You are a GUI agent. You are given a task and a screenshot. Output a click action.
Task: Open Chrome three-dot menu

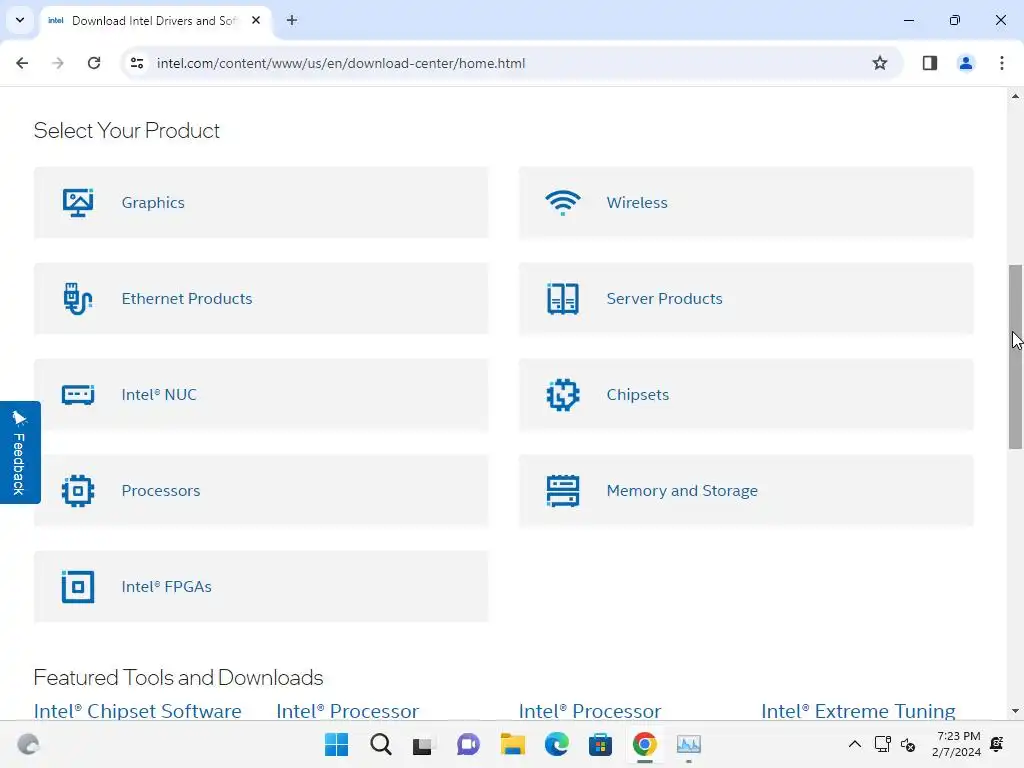point(1002,63)
